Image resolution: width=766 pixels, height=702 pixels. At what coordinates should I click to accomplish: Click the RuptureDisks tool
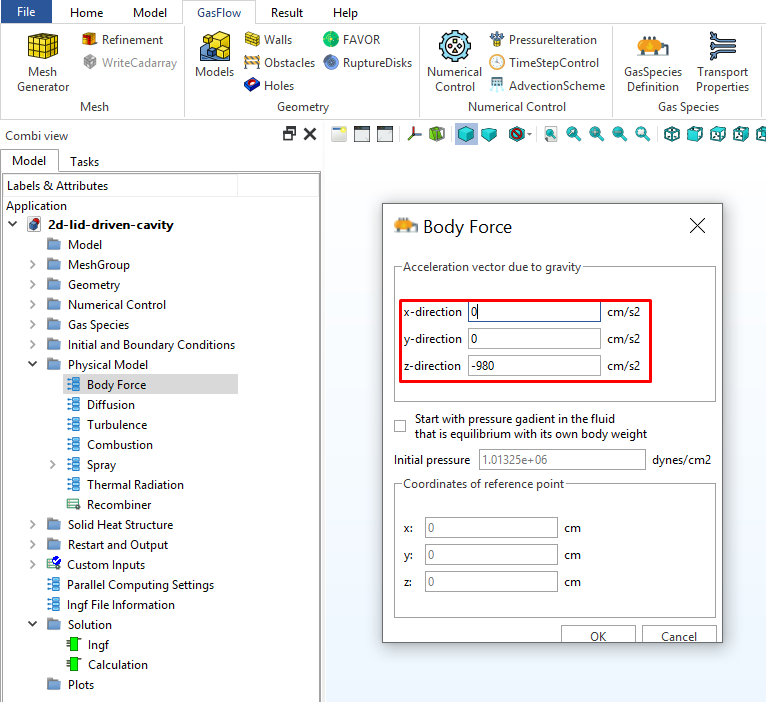pyautogui.click(x=367, y=63)
